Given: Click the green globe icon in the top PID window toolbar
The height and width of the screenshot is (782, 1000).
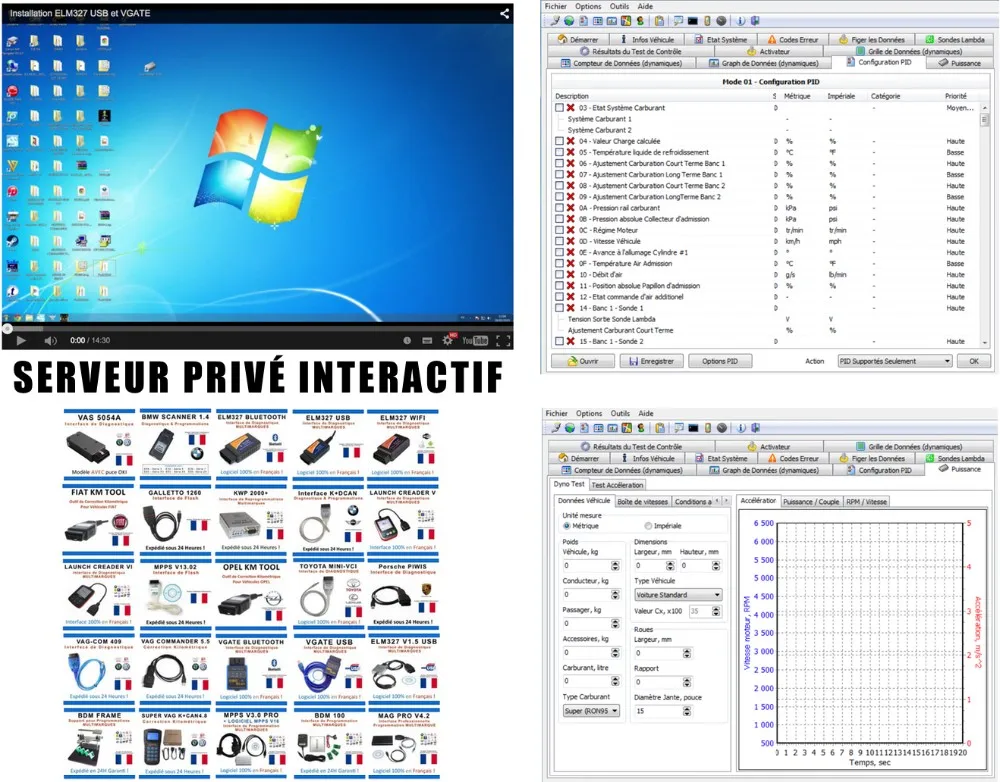Looking at the screenshot, I should [568, 20].
